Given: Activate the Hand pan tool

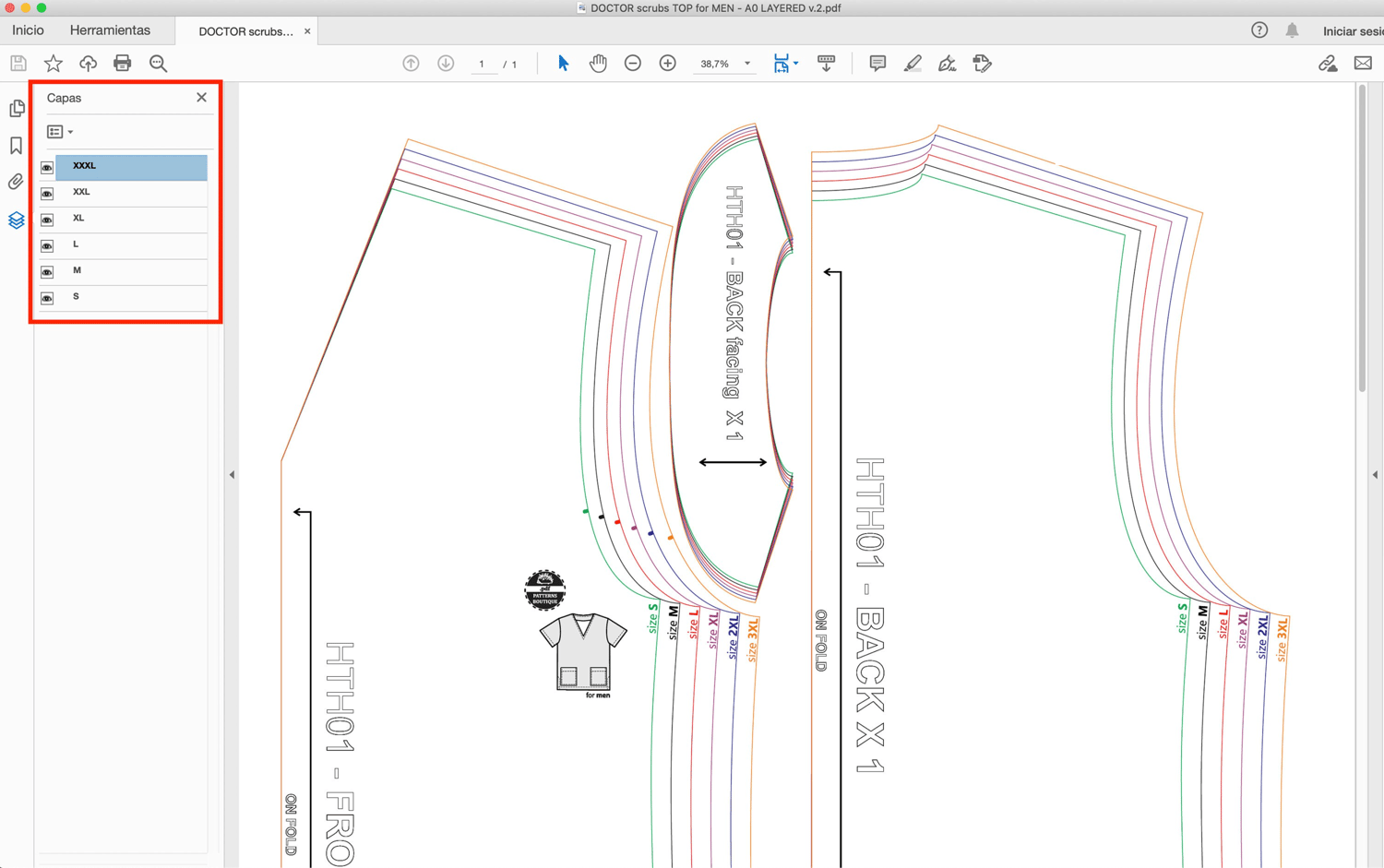Looking at the screenshot, I should coord(598,64).
